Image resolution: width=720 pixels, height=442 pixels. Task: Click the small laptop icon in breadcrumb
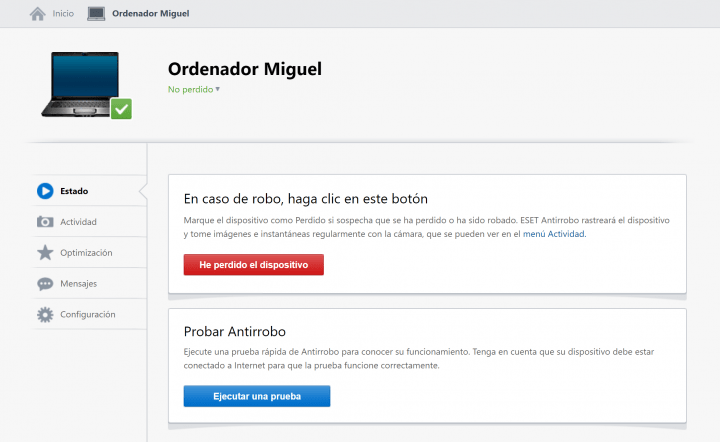pos(96,14)
